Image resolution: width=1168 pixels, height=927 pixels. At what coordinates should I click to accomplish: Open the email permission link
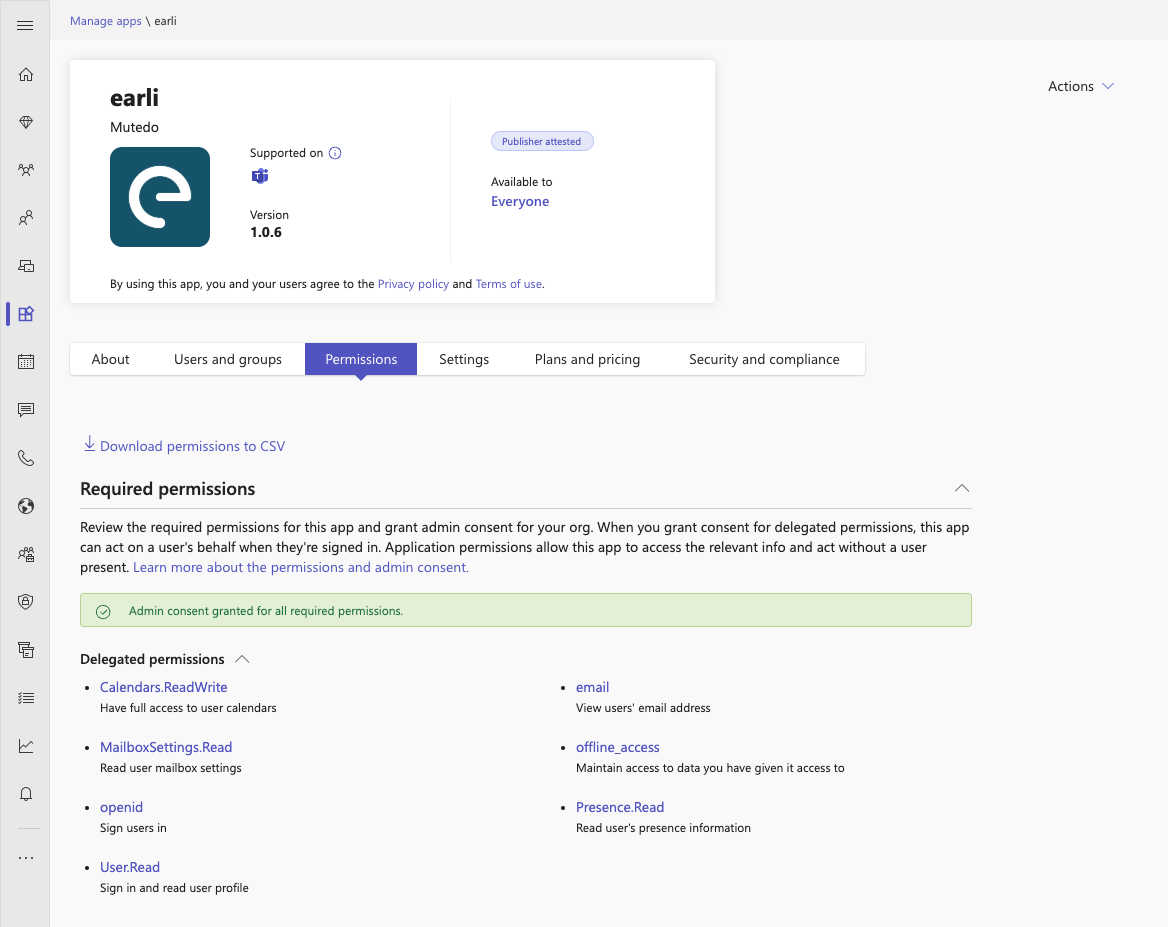(x=592, y=687)
